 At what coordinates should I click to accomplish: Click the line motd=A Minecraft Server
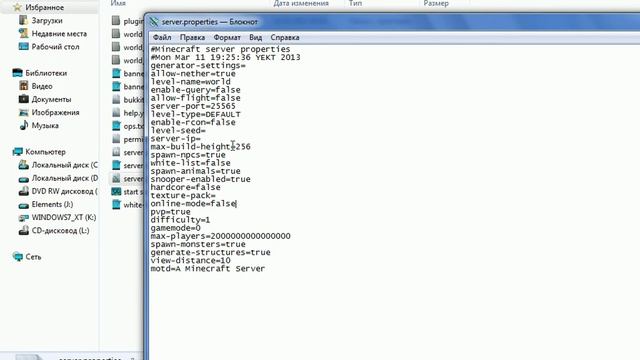click(208, 269)
